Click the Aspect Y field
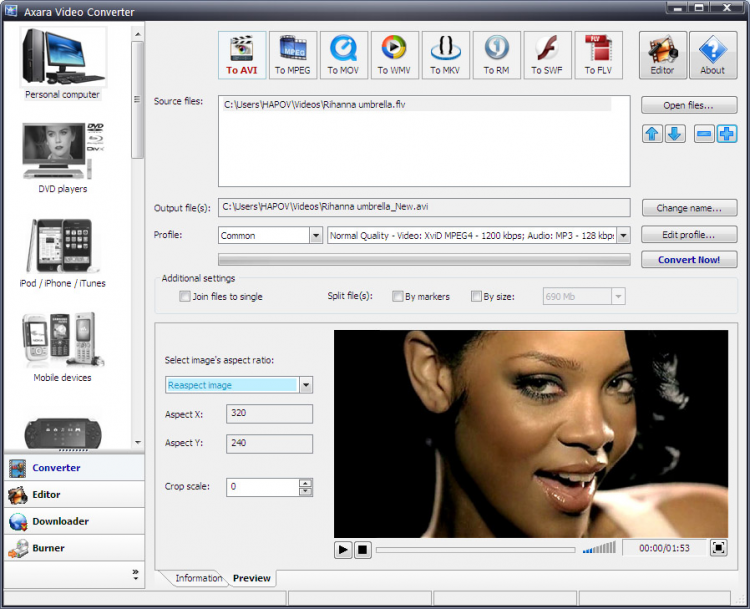 point(269,444)
